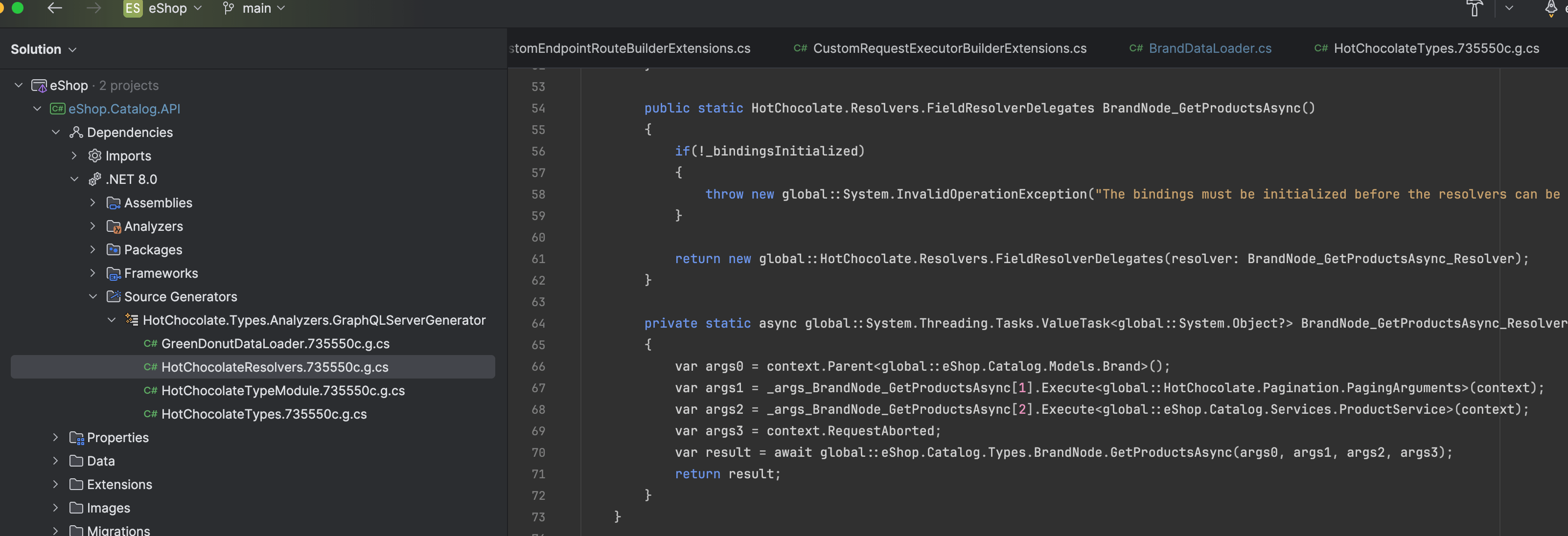Go forward with the right arrow
This screenshot has width=1568, height=536.
94,8
